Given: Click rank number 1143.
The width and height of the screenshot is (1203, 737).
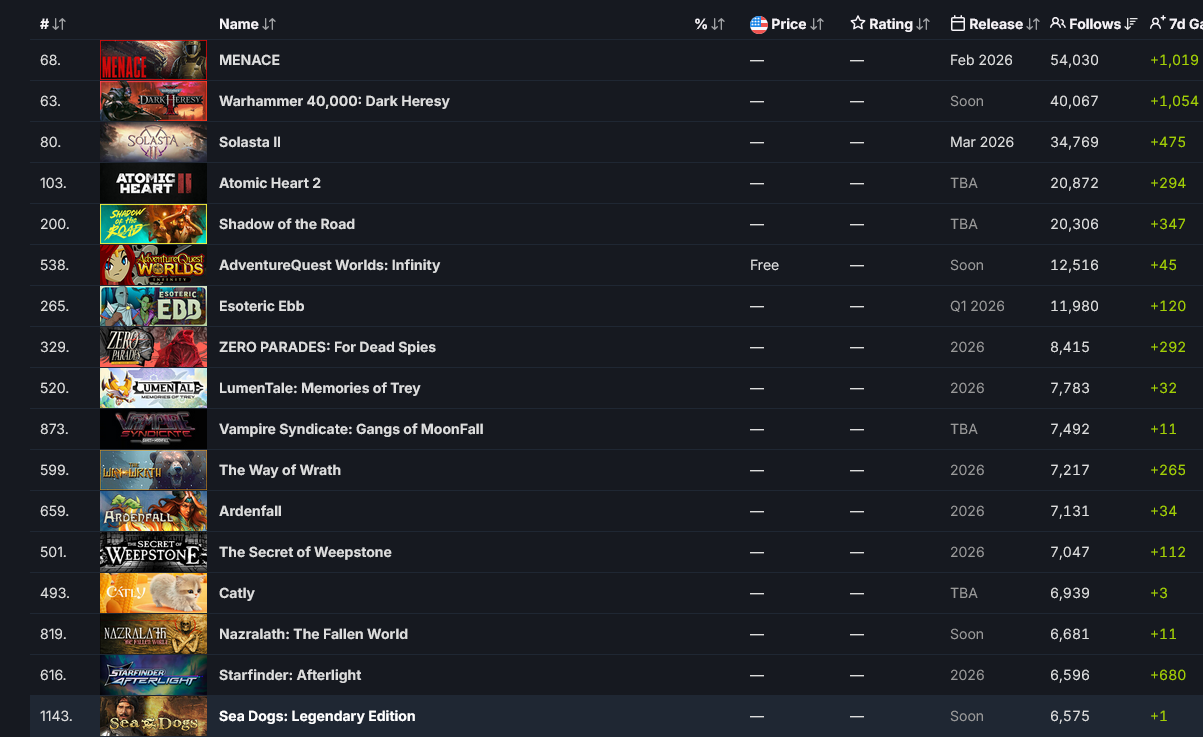Looking at the screenshot, I should [x=56, y=716].
